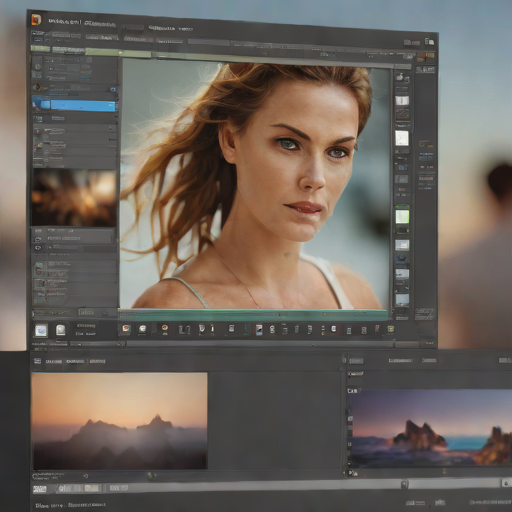This screenshot has width=512, height=512.
Task: Click the multicolored circular icon in the left panel
Action: click(x=37, y=88)
